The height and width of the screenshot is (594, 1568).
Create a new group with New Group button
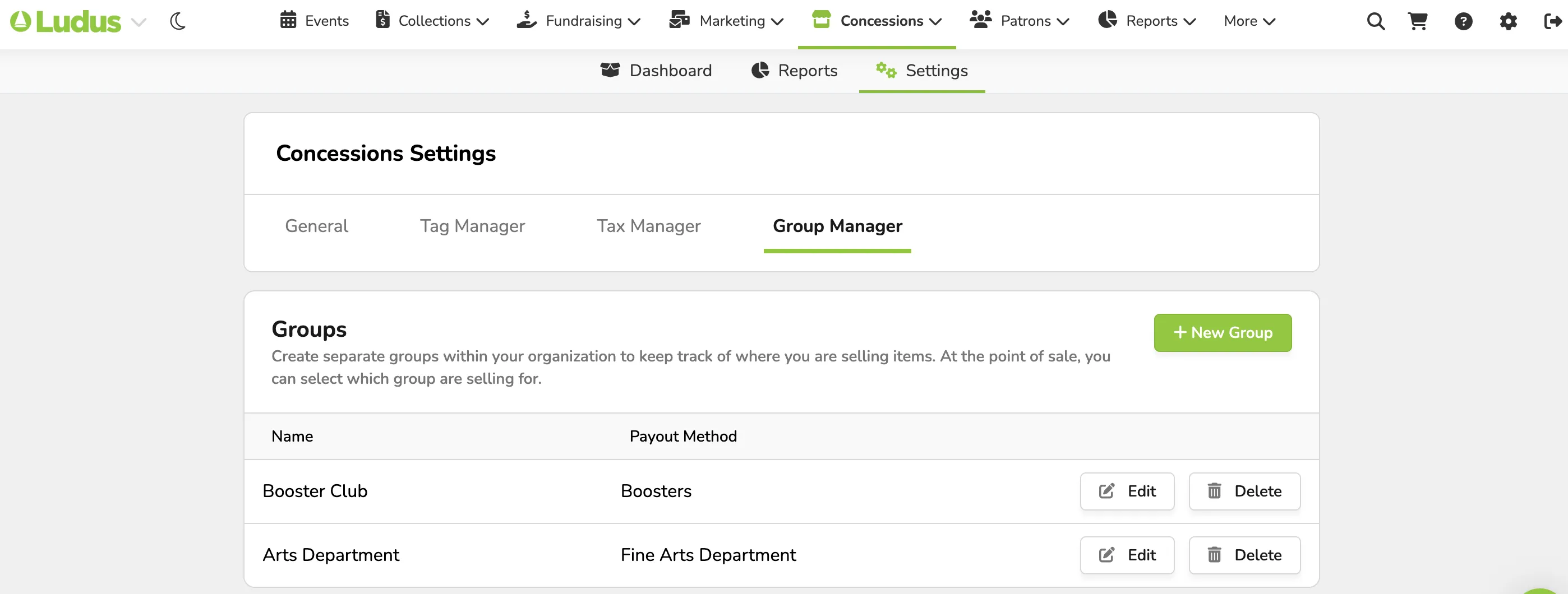point(1222,332)
